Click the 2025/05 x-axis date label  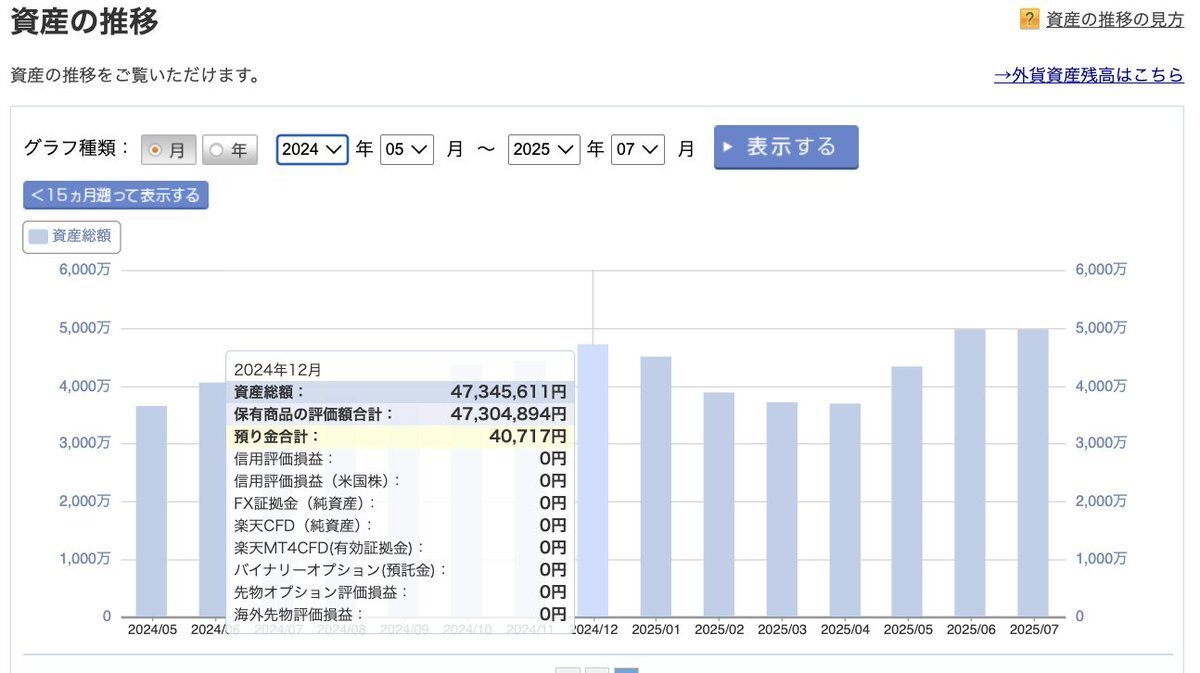pyautogui.click(x=908, y=630)
